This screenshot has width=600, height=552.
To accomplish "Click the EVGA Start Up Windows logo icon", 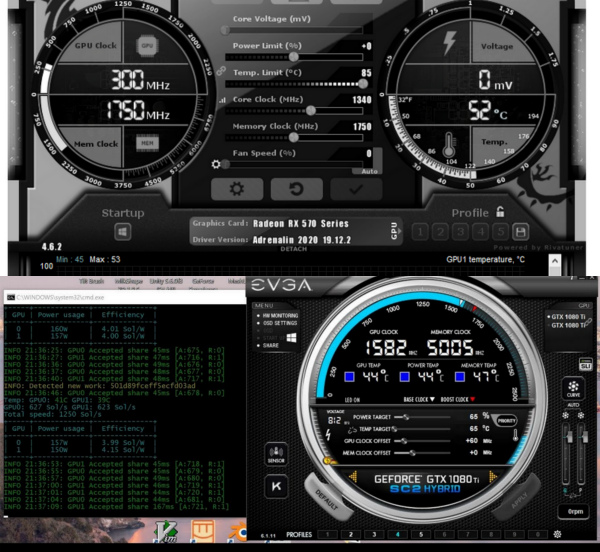I will pyautogui.click(x=292, y=338).
